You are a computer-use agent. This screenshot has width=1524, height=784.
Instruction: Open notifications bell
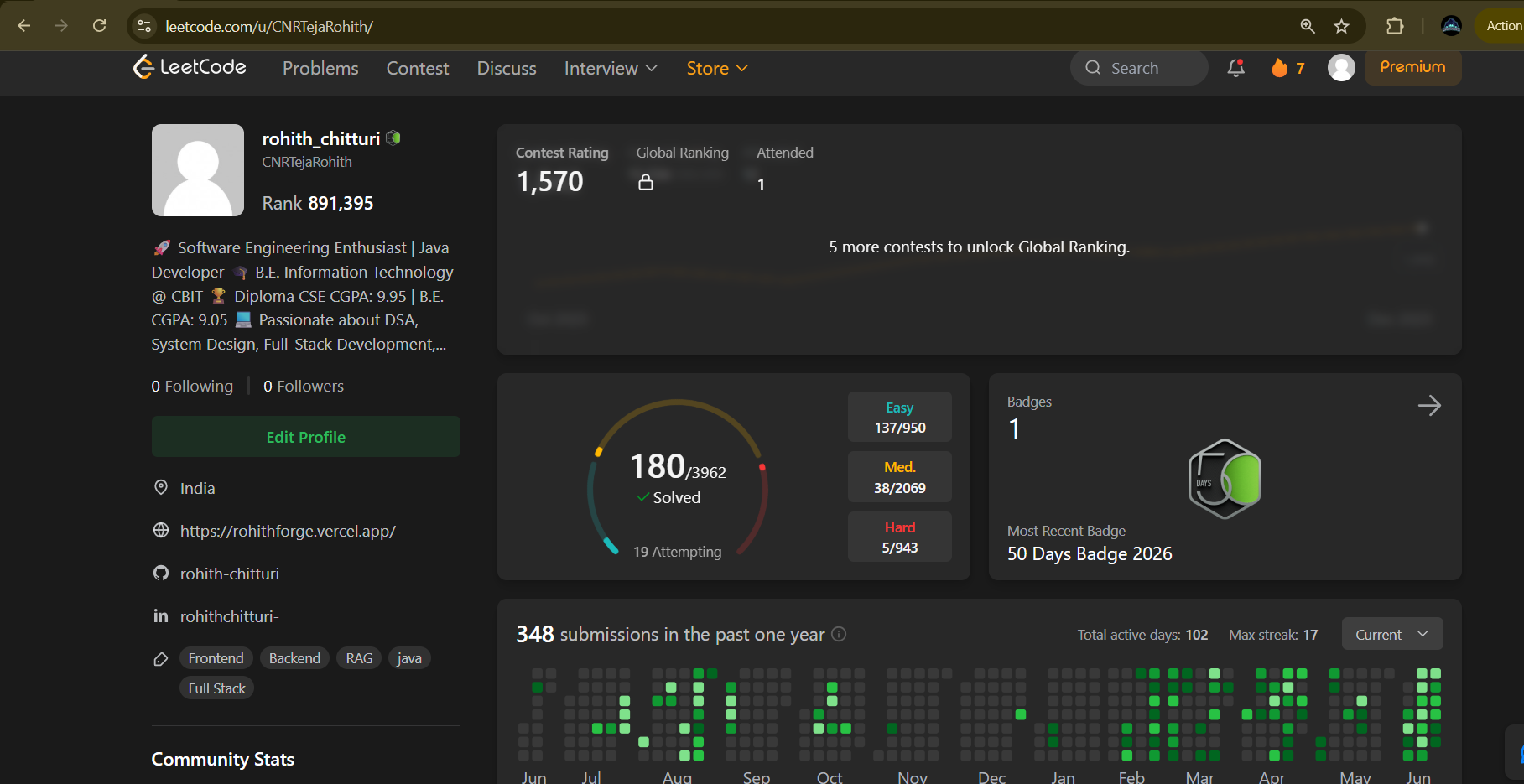(x=1235, y=68)
